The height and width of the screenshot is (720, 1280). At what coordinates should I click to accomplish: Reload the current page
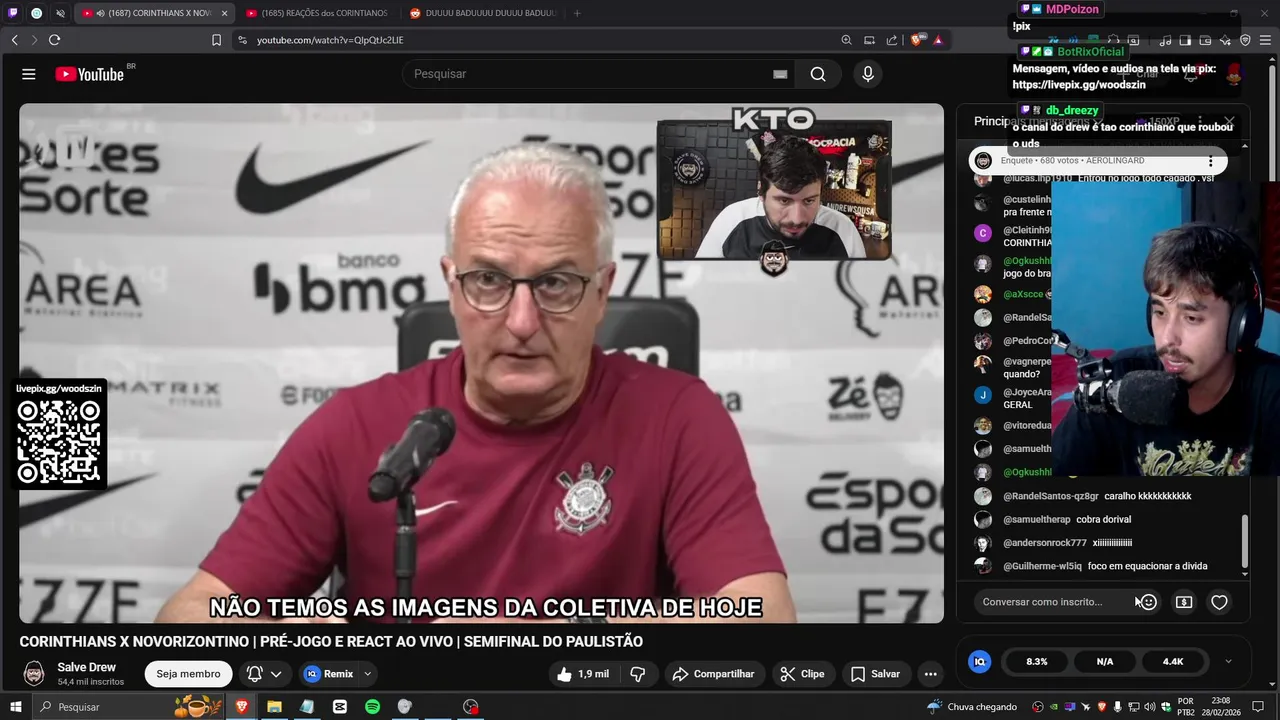click(x=54, y=40)
